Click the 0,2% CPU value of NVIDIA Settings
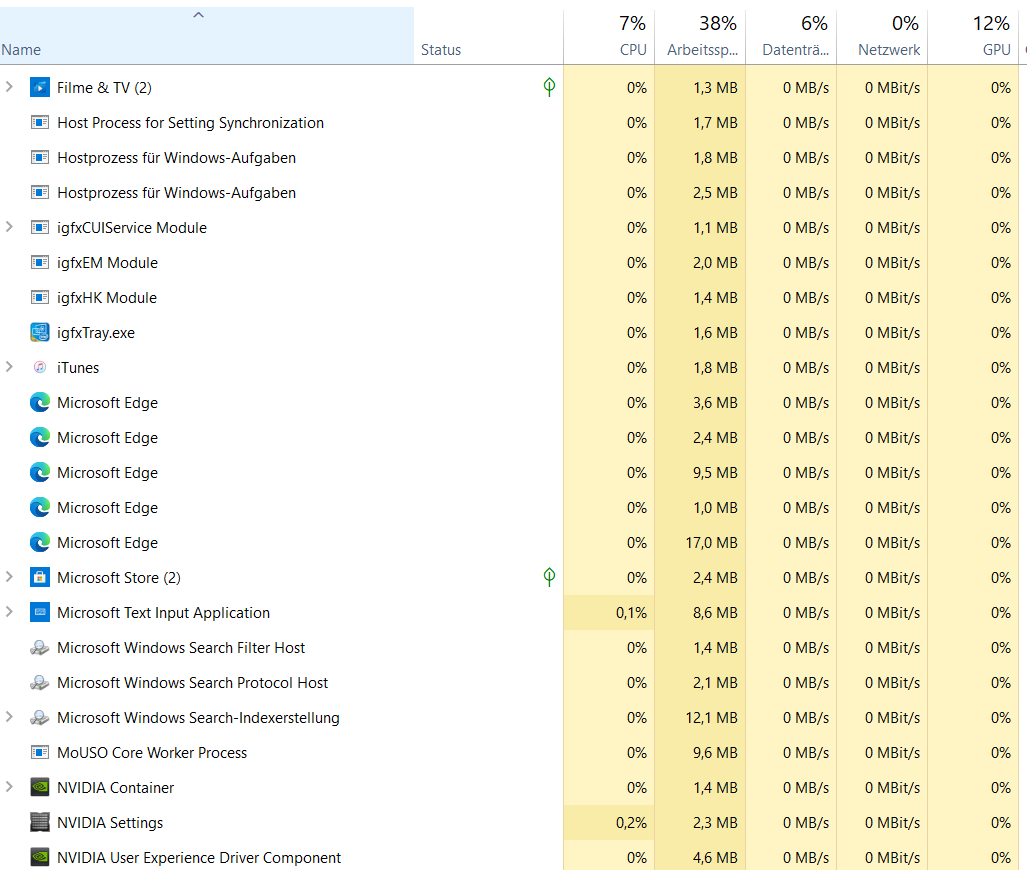 (x=631, y=822)
